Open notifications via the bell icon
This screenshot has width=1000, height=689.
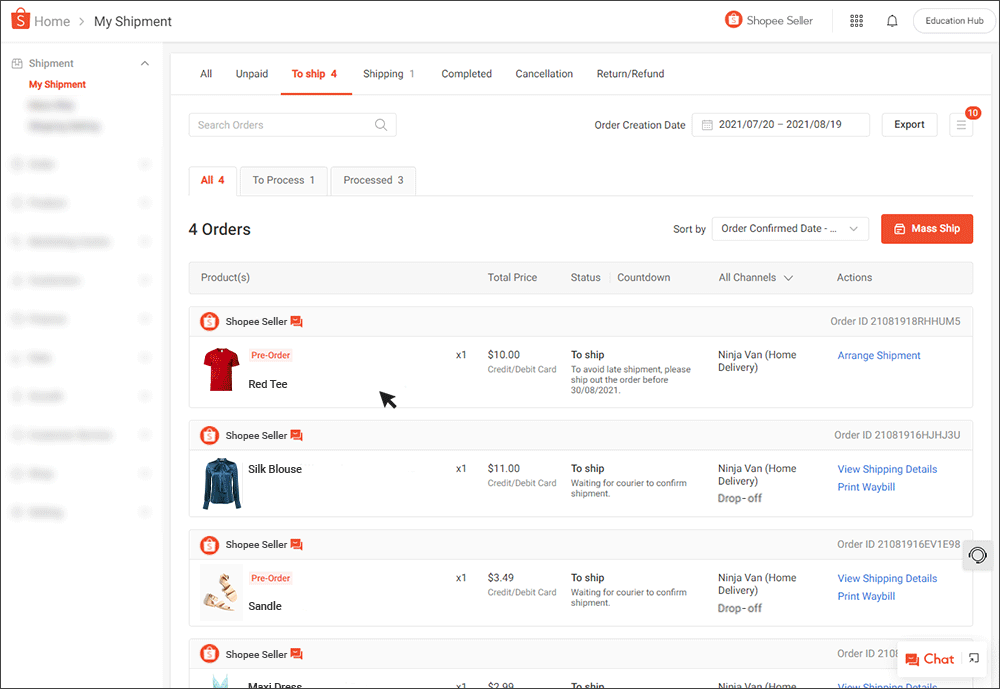click(891, 20)
